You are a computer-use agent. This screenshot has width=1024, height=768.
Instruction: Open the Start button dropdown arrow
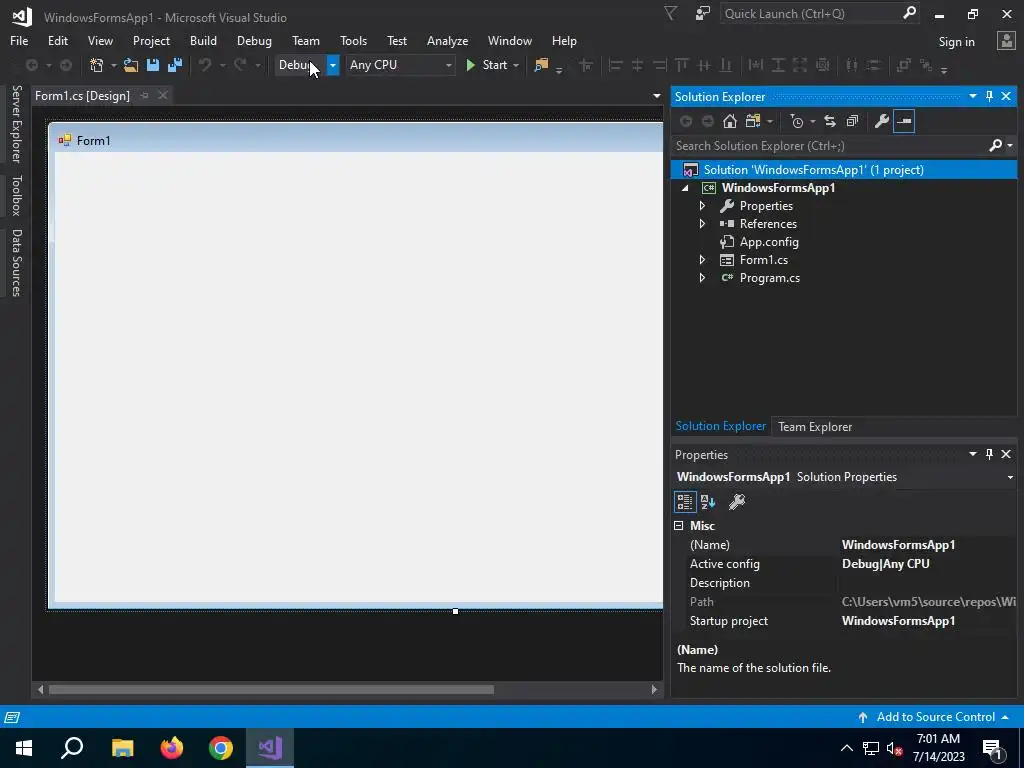click(x=516, y=65)
